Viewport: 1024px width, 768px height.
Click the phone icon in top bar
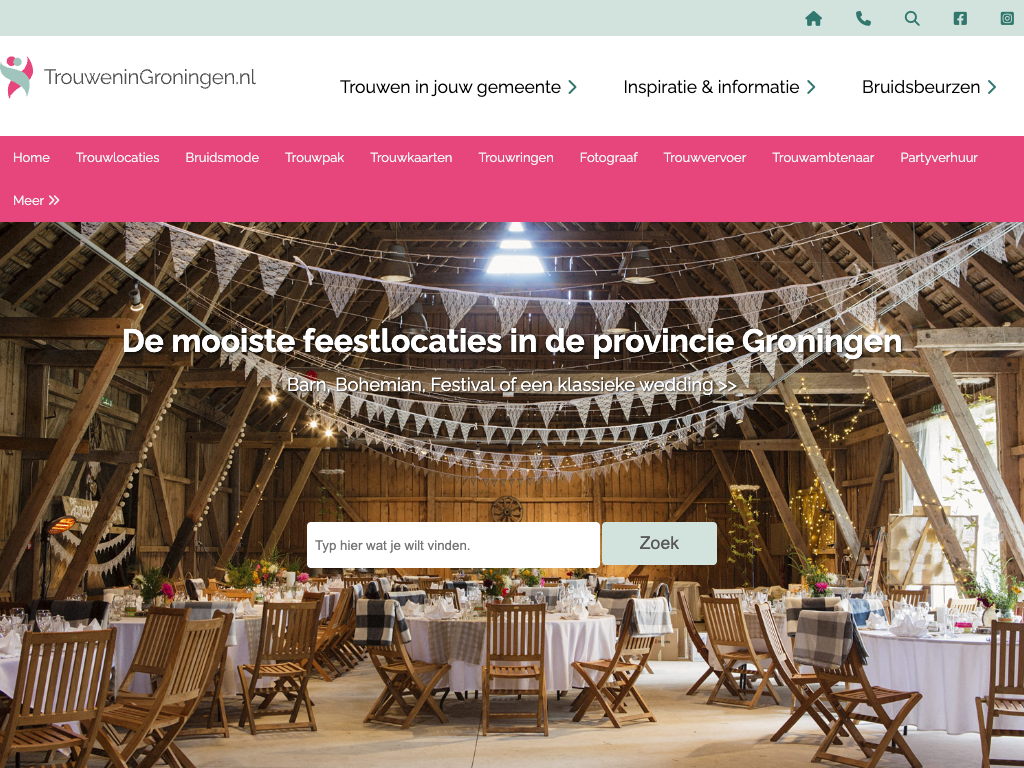coord(863,18)
